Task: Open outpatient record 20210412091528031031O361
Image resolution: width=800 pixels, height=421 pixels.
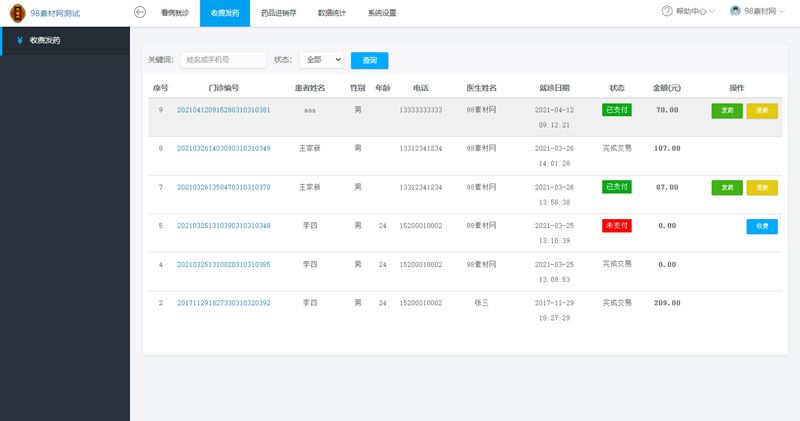Action: (x=223, y=110)
